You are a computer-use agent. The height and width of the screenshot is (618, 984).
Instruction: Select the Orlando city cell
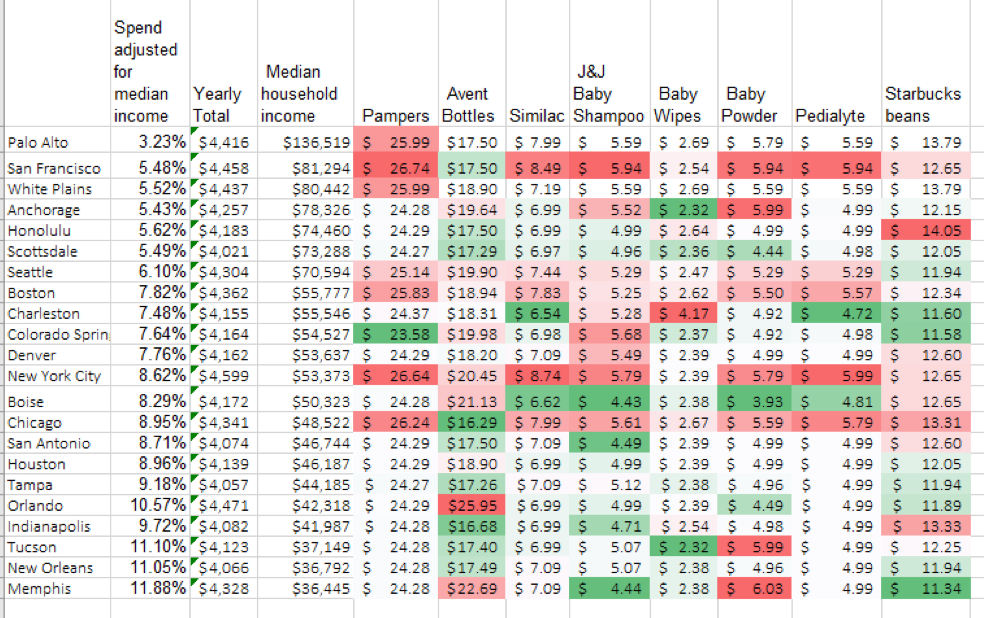tap(57, 504)
